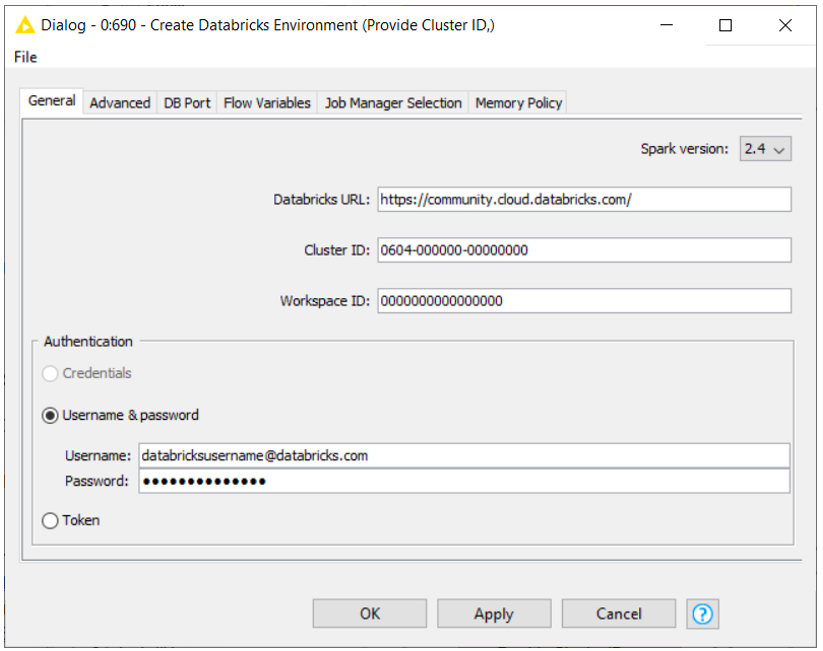Switch to the General tab
Image resolution: width=823 pixels, height=651 pixels.
click(x=52, y=101)
